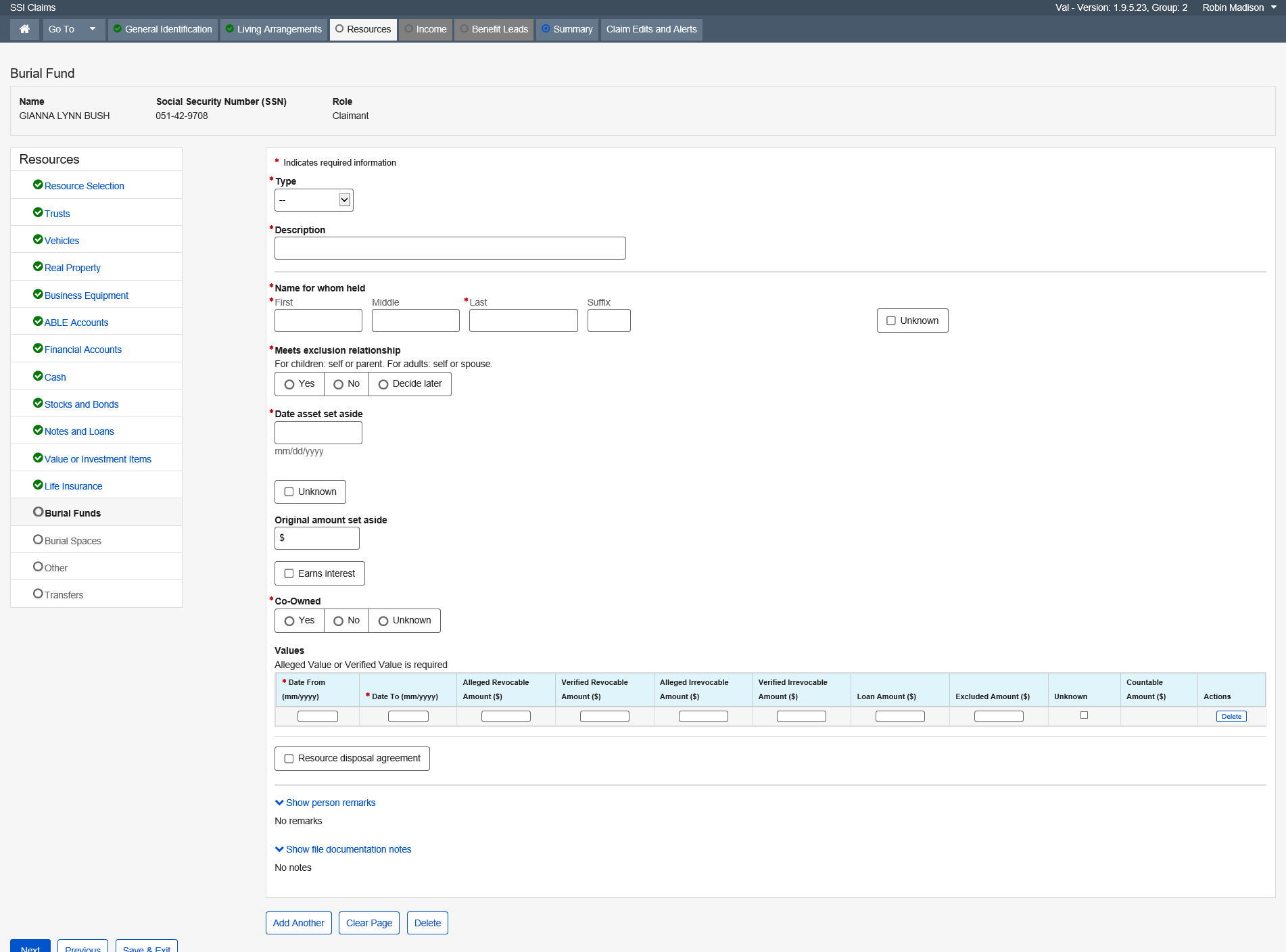The width and height of the screenshot is (1286, 952).
Task: Open the Type dropdown
Action: point(314,200)
